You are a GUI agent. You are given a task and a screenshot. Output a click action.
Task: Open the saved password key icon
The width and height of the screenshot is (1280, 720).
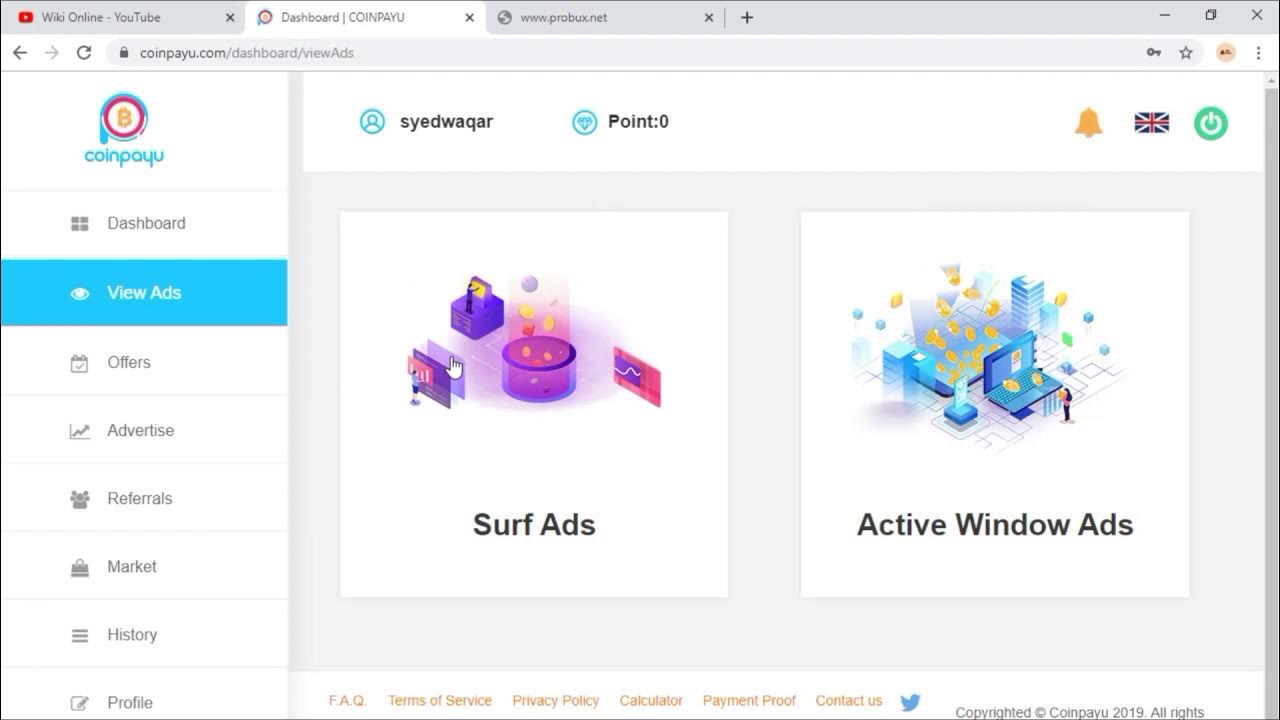tap(1154, 53)
